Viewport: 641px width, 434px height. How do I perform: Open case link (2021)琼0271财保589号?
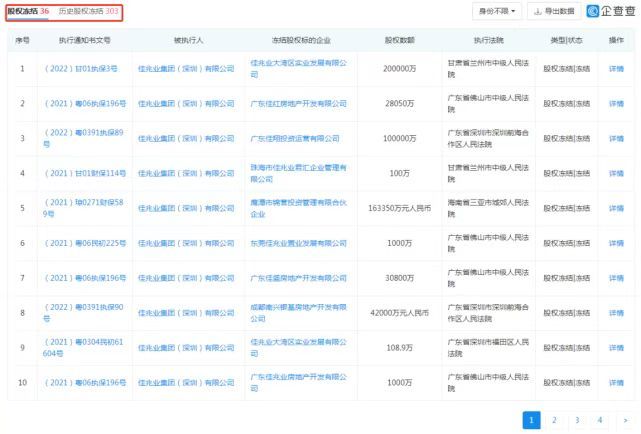(83, 208)
